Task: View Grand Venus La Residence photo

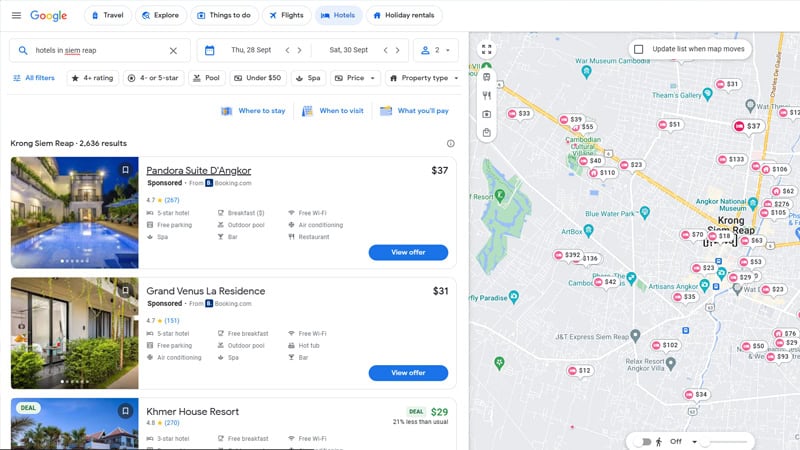Action: coord(74,333)
